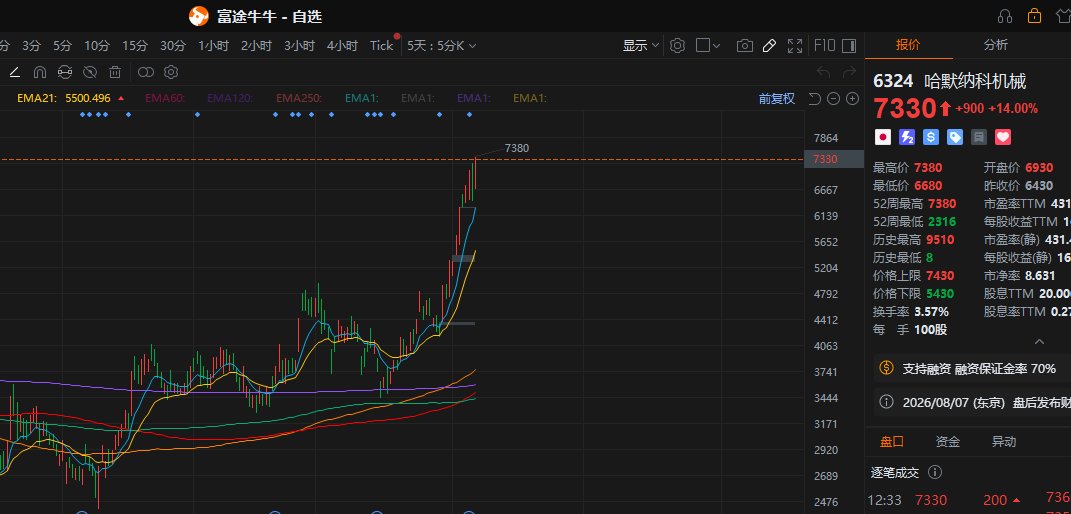Viewport: 1071px width, 514px height.
Task: Click the 52周最低 2316 value
Action: (941, 221)
